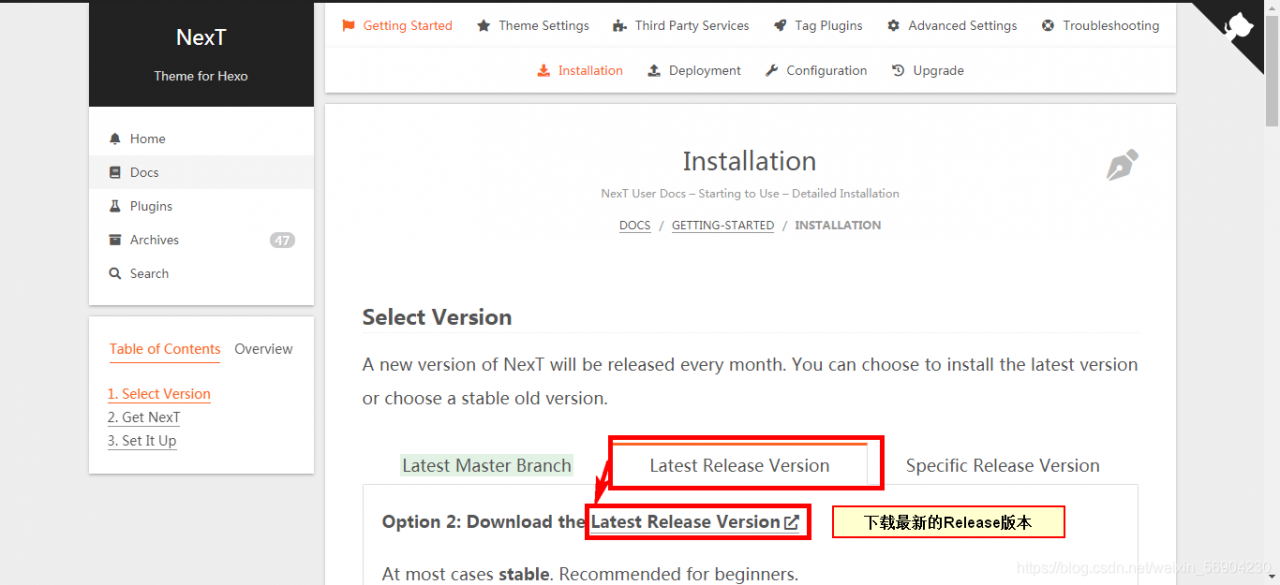The width and height of the screenshot is (1280, 585).
Task: Select the Latest Release Version tab
Action: (740, 465)
